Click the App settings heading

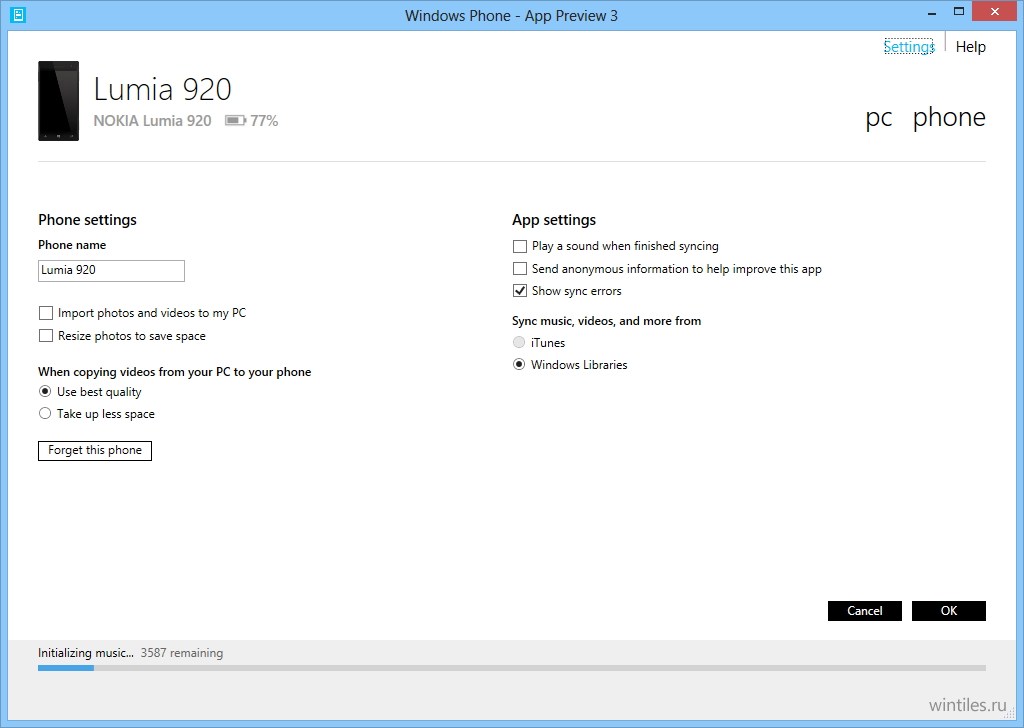[554, 220]
